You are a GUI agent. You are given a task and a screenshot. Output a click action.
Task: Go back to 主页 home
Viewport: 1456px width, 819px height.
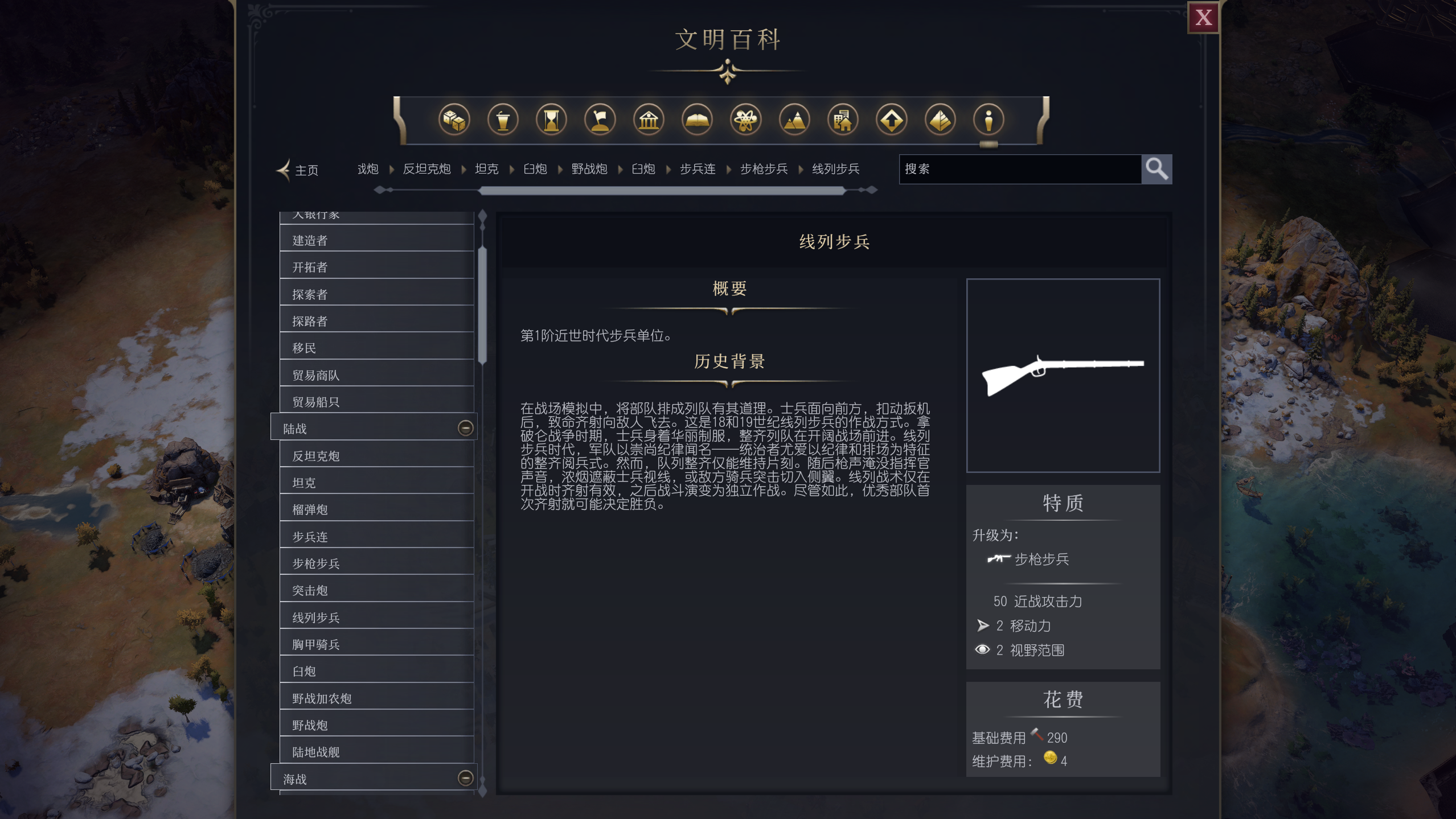point(297,170)
